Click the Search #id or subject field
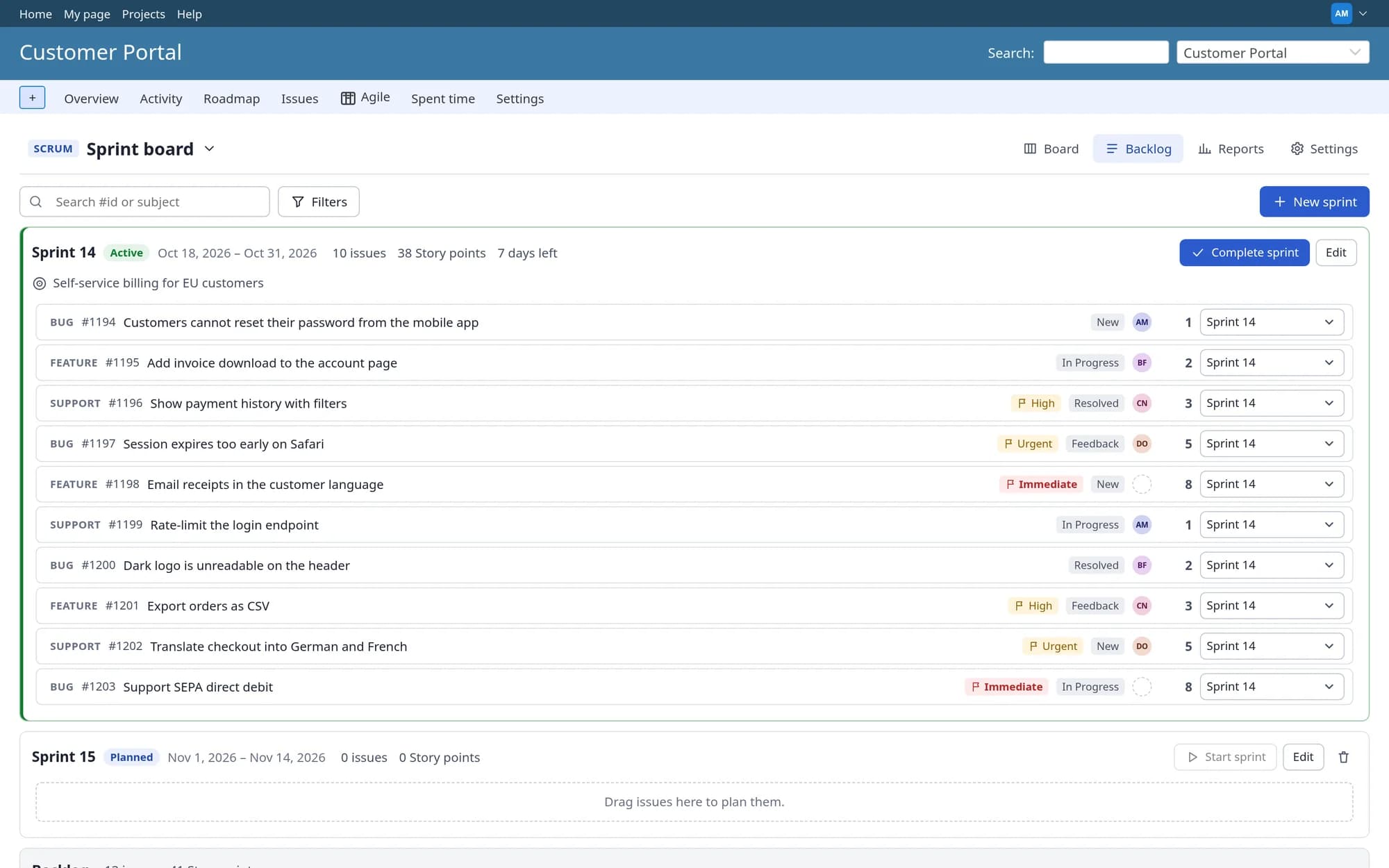Viewport: 1389px width, 868px height. point(144,201)
